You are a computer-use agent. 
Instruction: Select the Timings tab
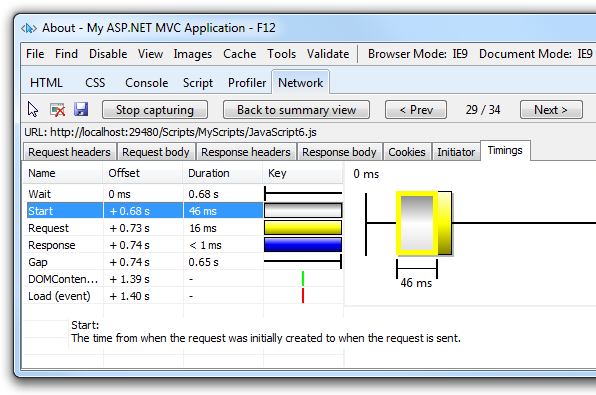click(x=505, y=151)
